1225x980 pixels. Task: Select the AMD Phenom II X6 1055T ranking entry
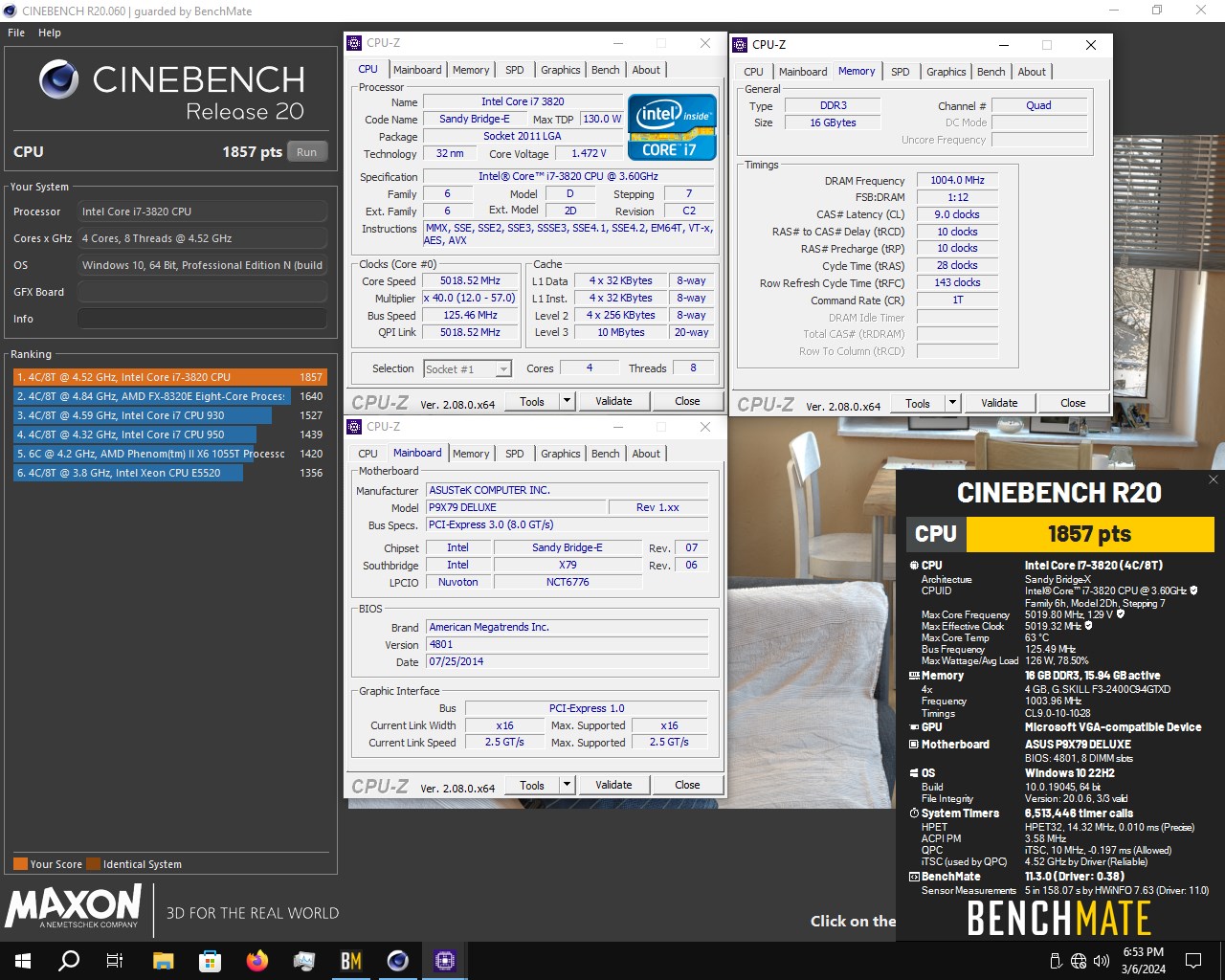(169, 454)
